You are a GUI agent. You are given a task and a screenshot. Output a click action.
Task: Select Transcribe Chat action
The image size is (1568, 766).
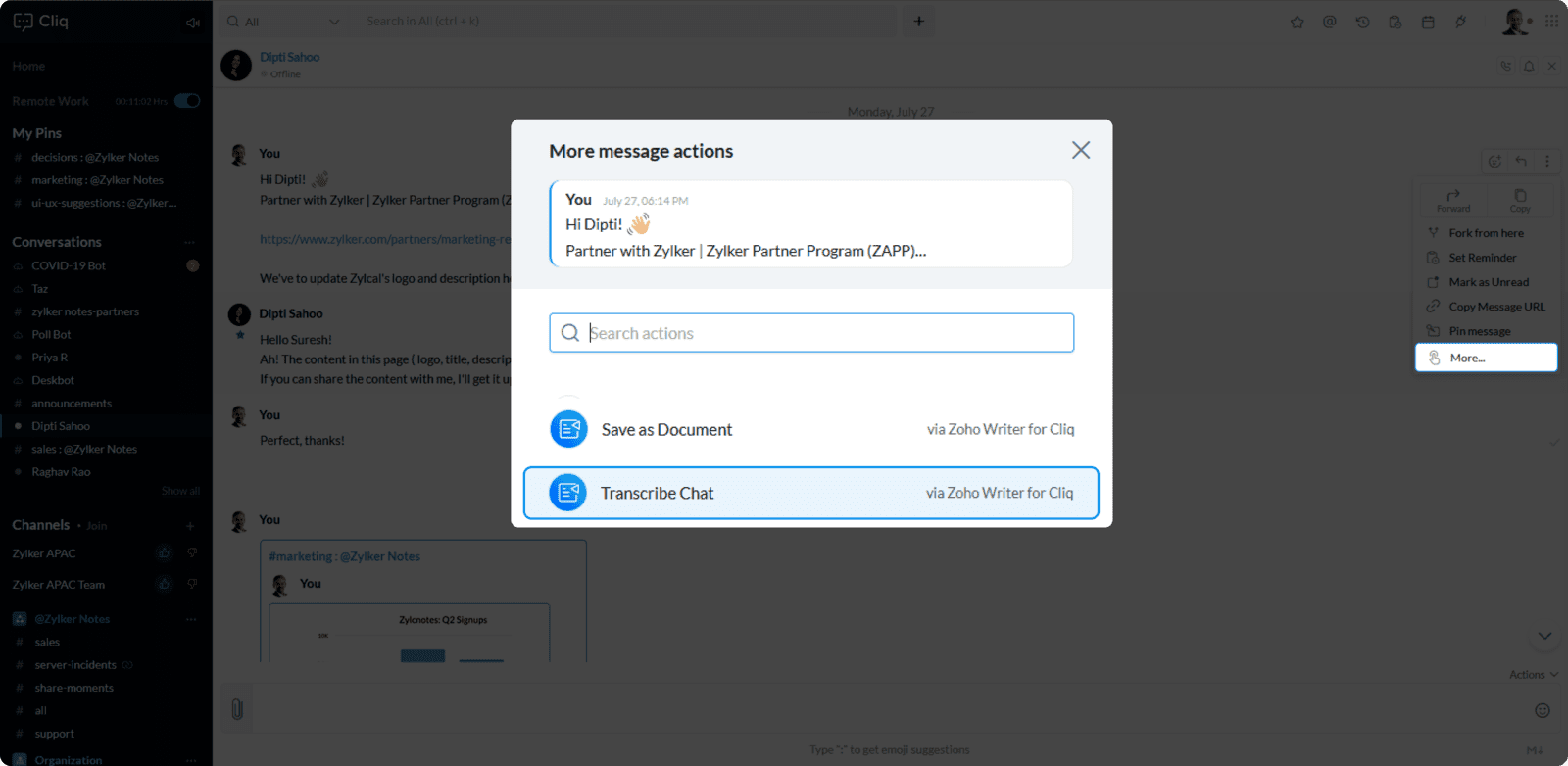(x=810, y=493)
